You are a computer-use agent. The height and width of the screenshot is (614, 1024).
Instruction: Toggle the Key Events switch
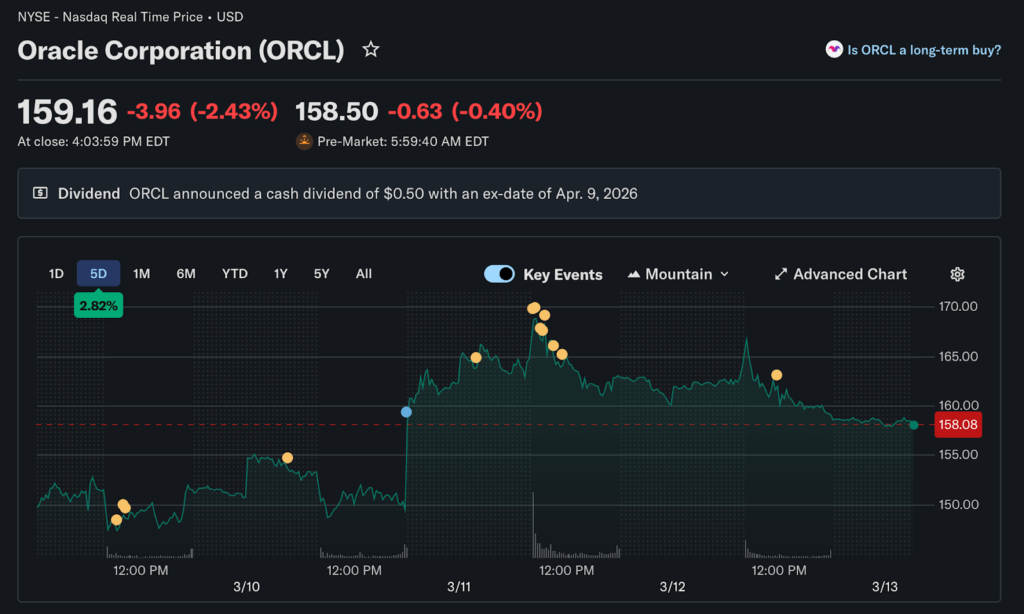click(499, 274)
